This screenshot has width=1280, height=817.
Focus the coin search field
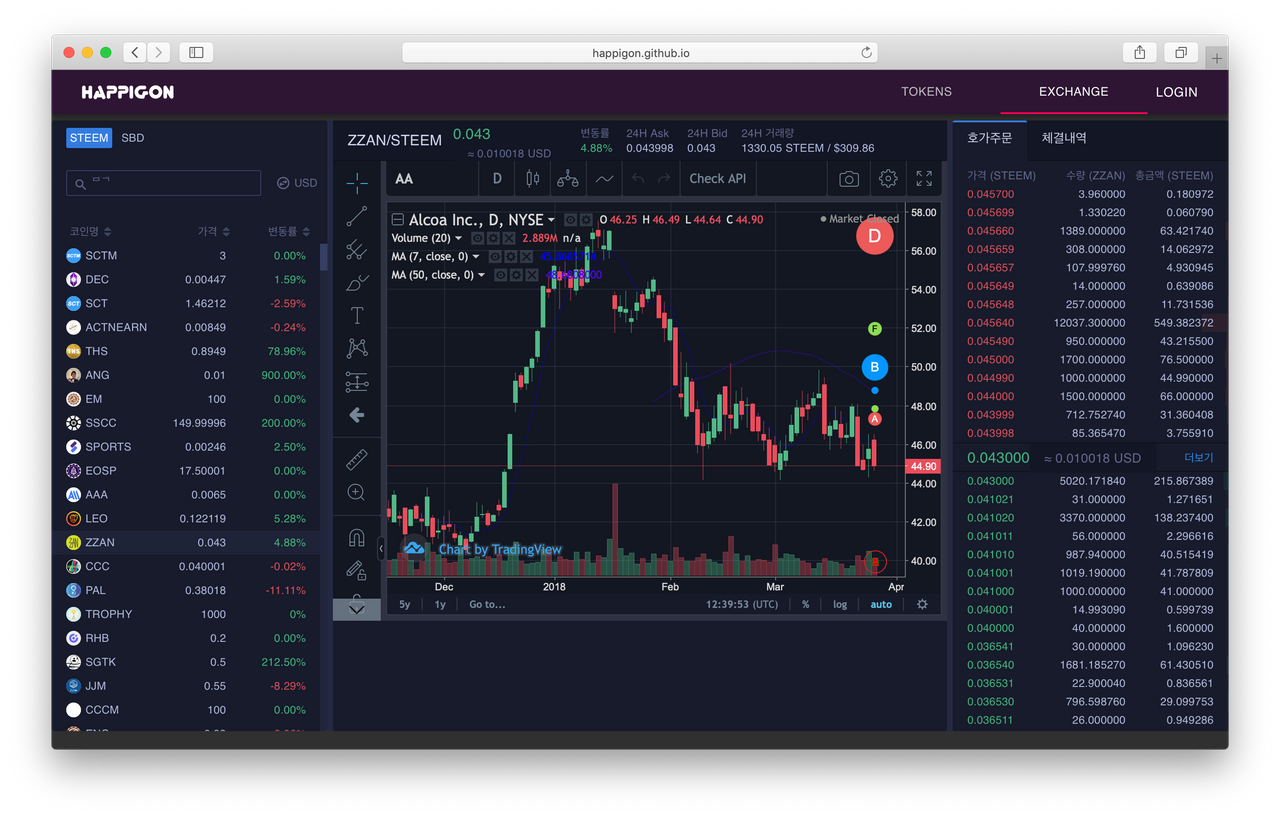(164, 183)
